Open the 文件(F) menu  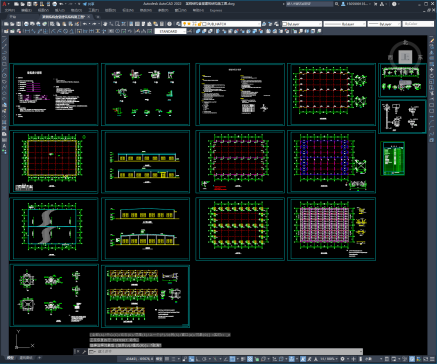tap(10, 10)
